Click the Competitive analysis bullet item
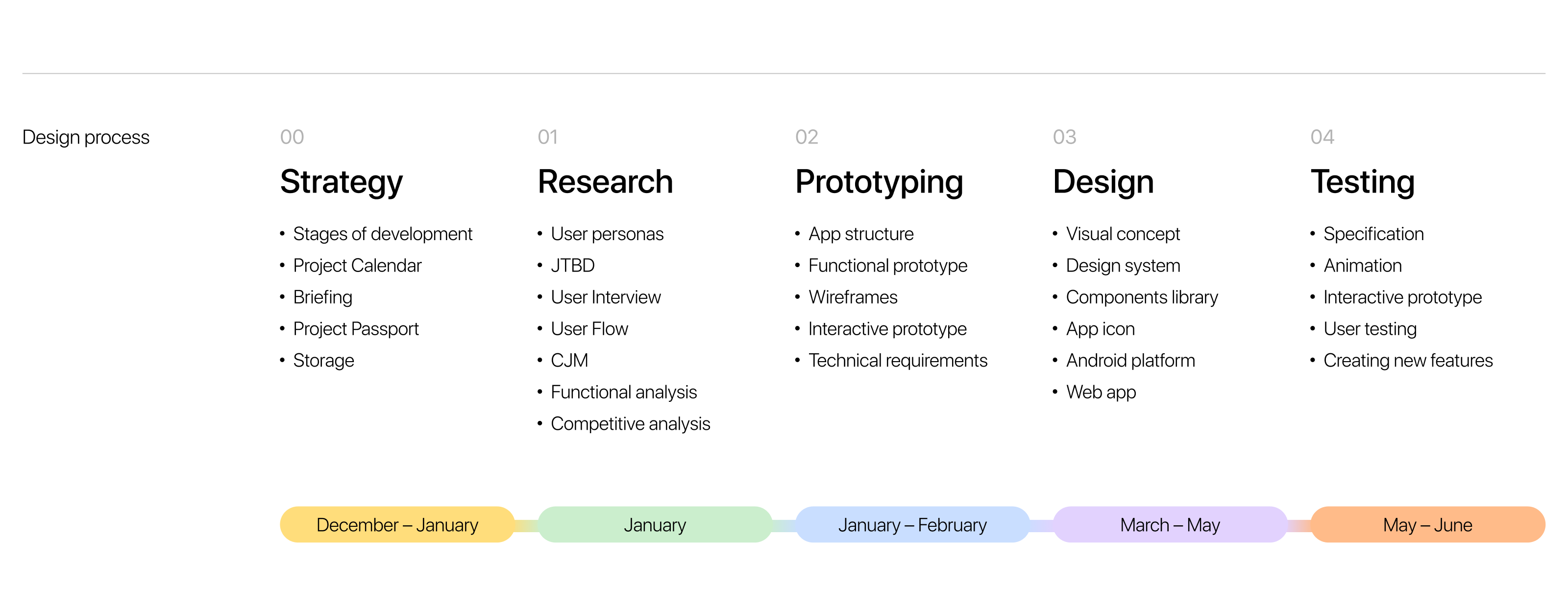The width and height of the screenshot is (1568, 615). point(630,424)
